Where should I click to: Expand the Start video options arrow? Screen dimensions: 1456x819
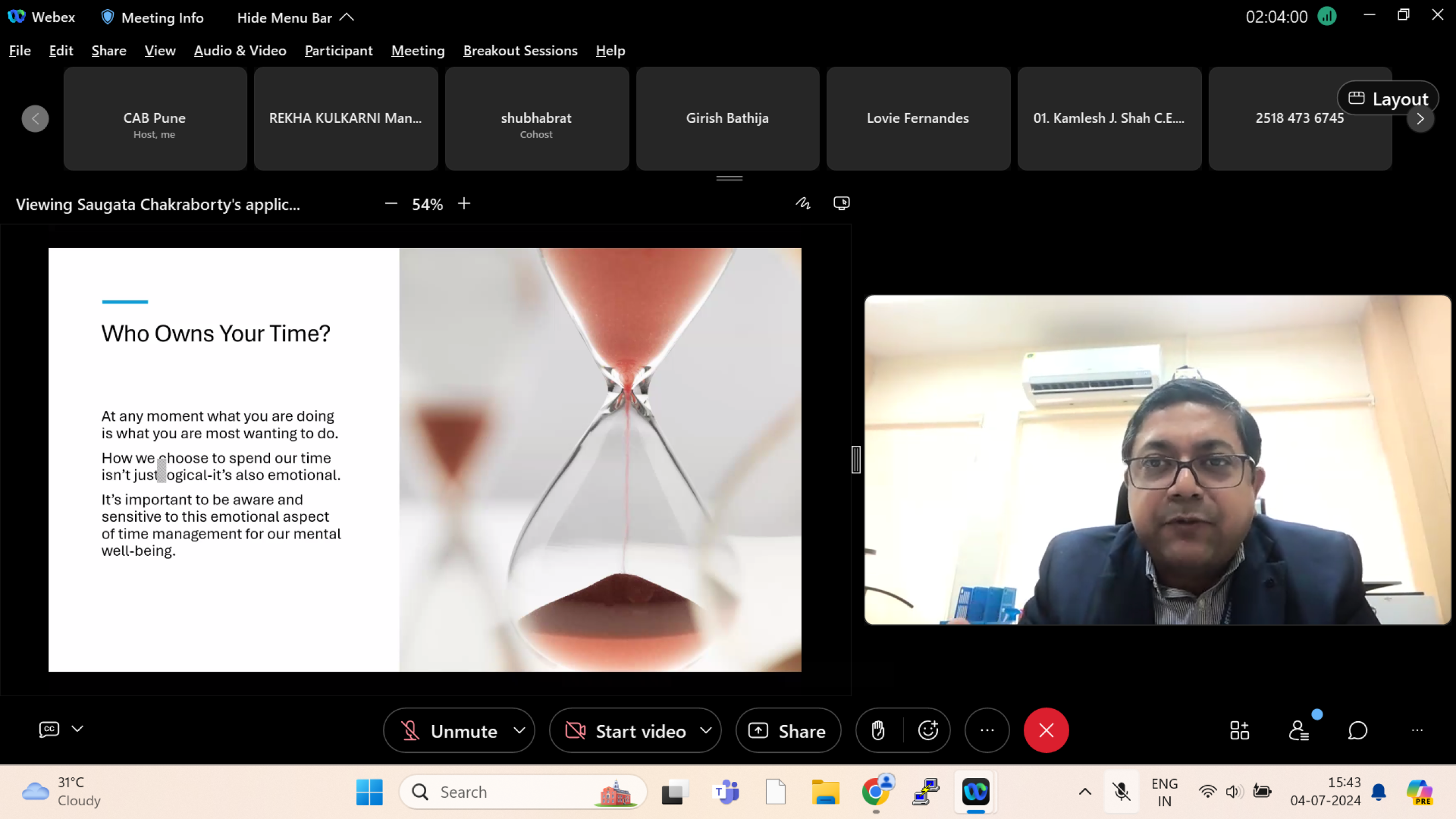coord(706,730)
